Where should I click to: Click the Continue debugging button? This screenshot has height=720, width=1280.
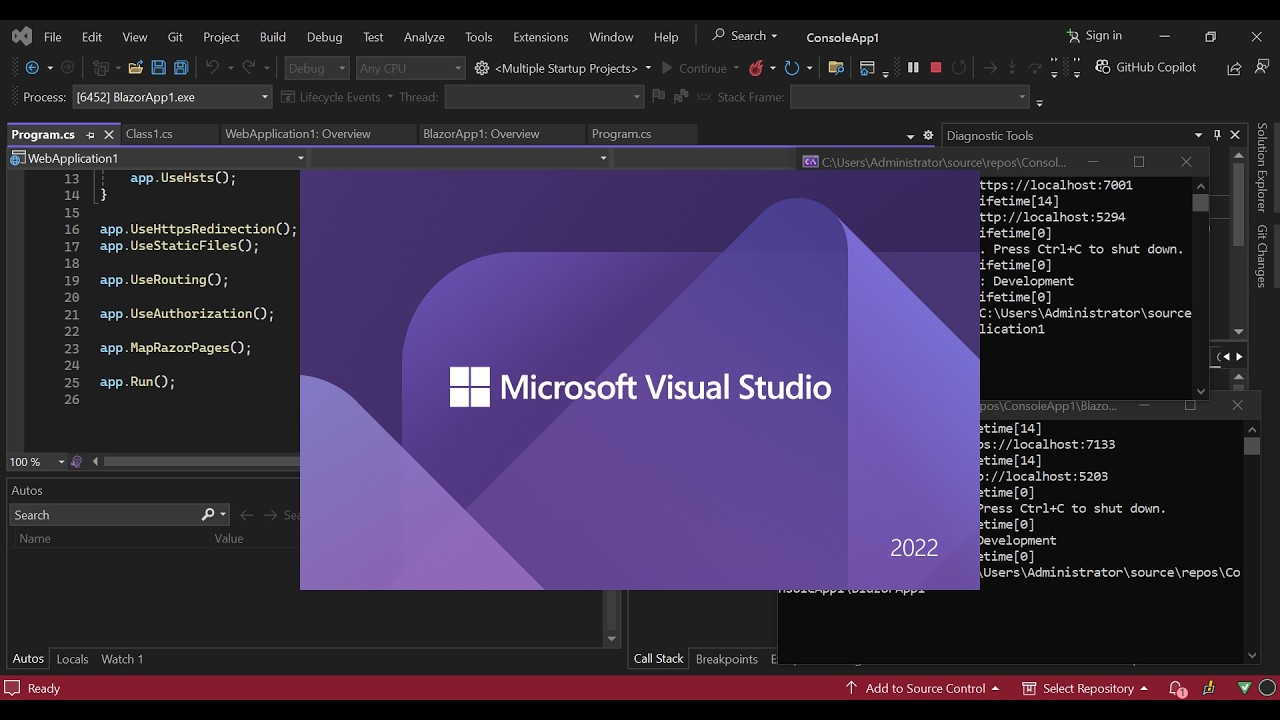693,68
